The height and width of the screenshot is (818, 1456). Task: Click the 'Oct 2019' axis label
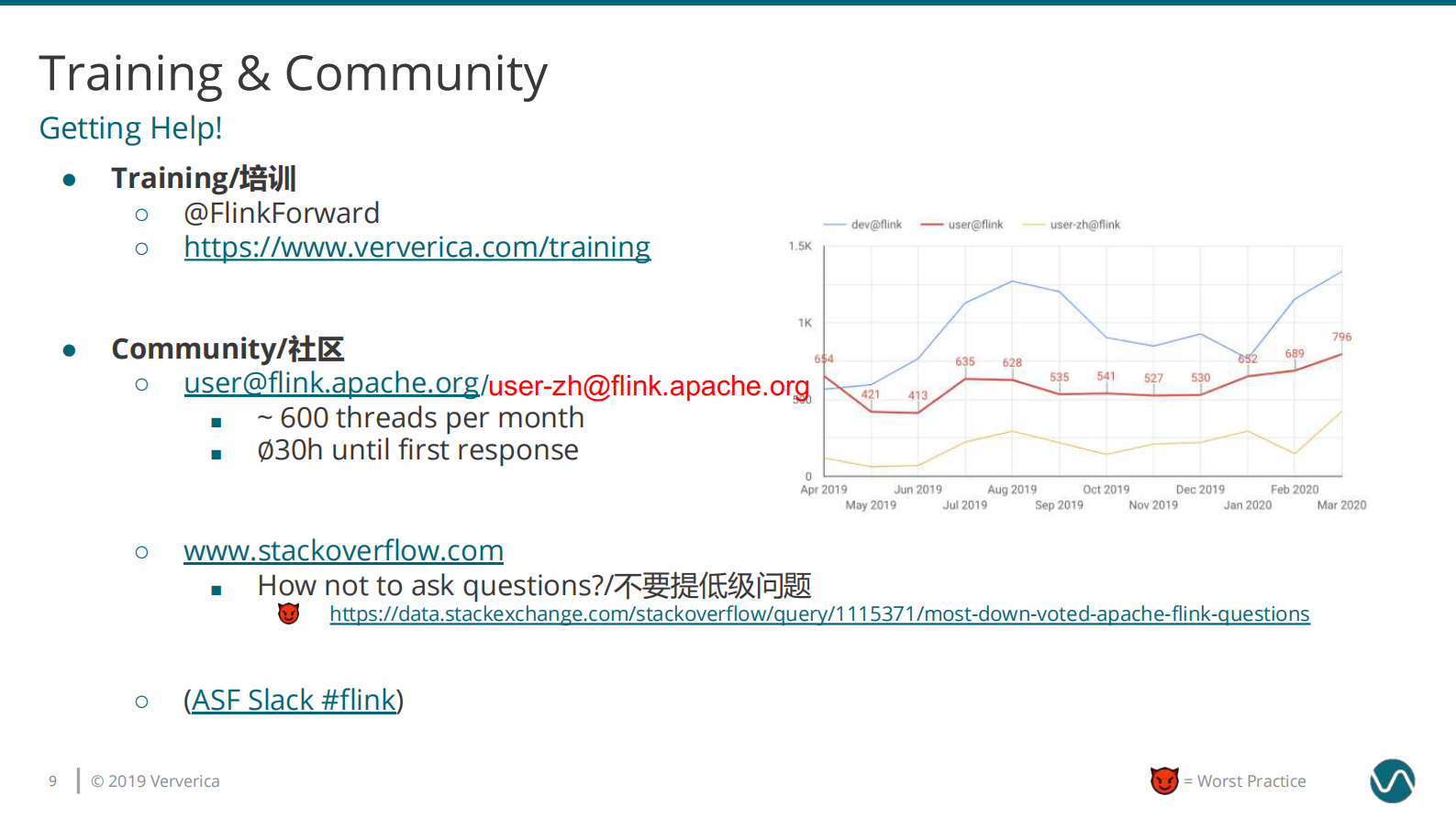(x=1106, y=490)
